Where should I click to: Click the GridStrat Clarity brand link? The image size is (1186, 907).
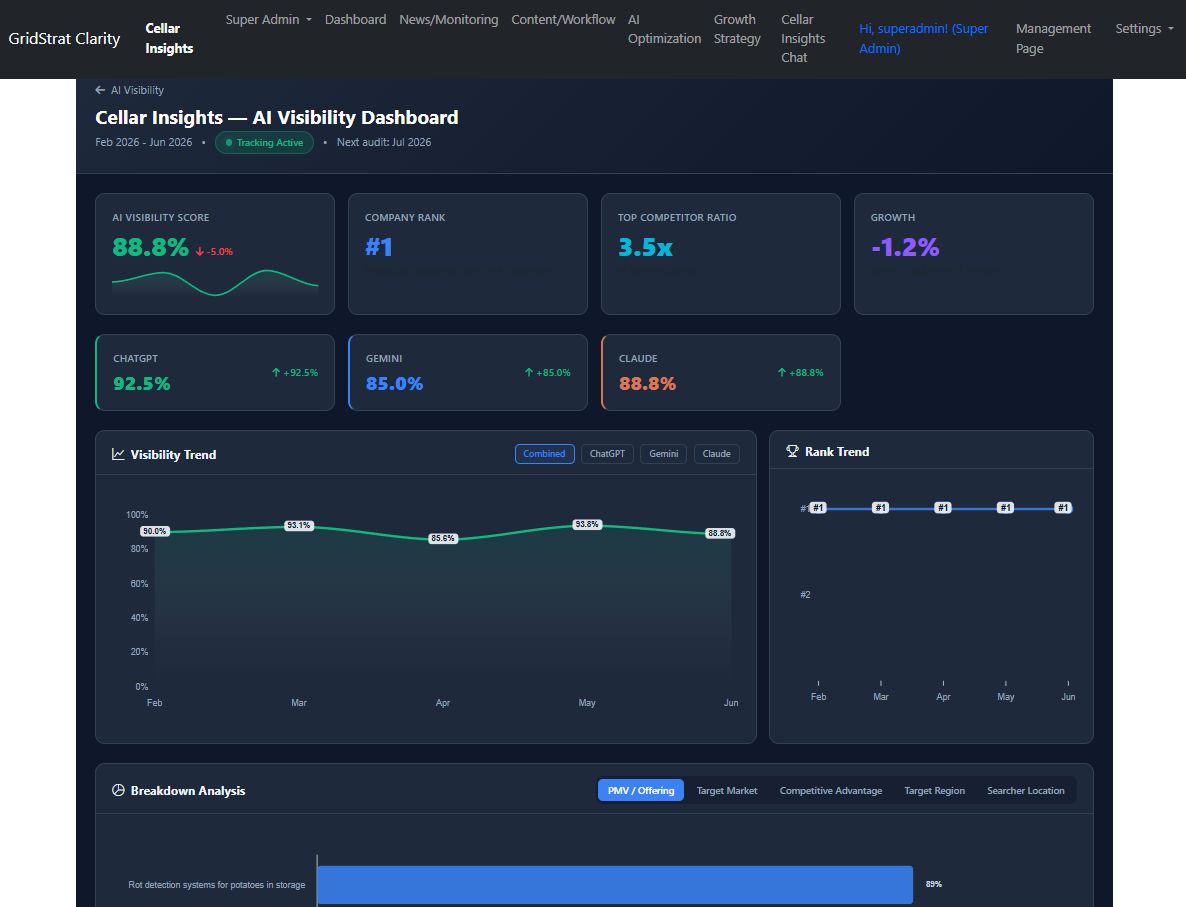[x=64, y=39]
